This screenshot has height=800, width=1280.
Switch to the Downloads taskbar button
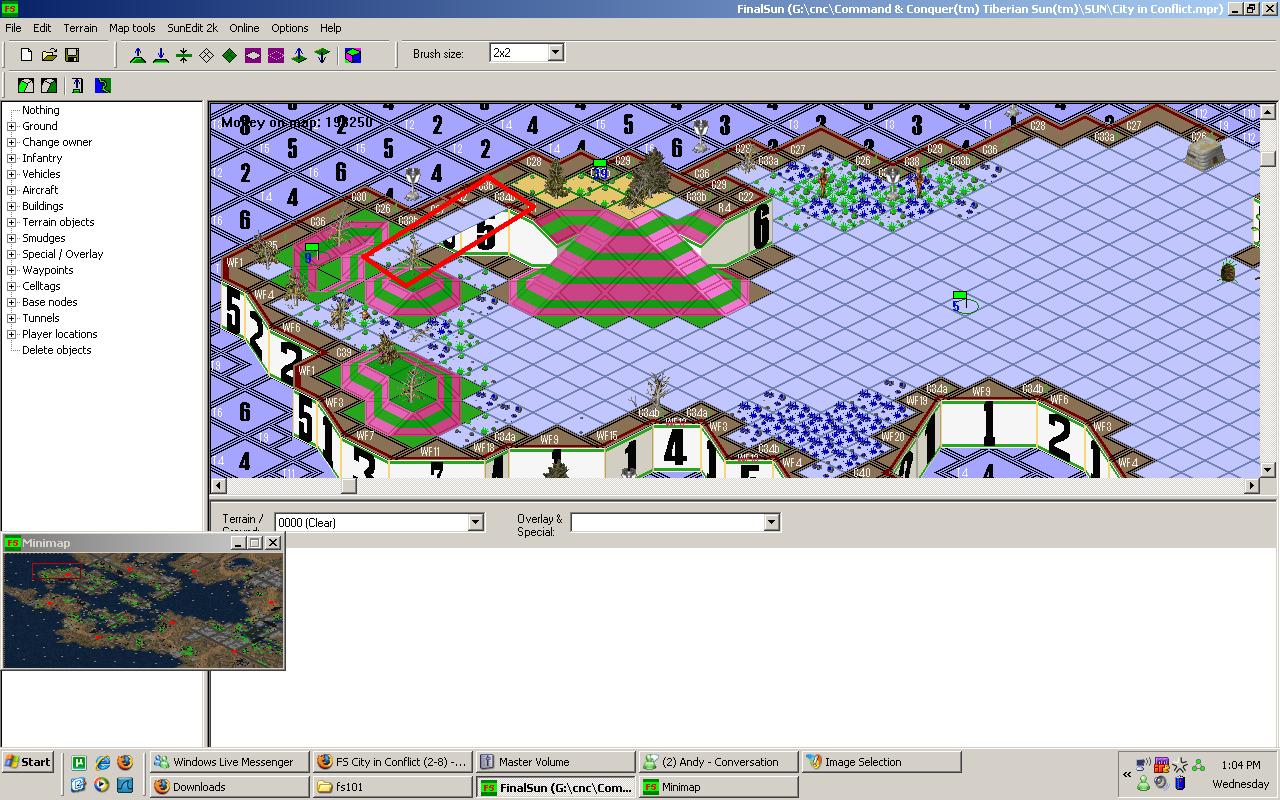[x=229, y=787]
